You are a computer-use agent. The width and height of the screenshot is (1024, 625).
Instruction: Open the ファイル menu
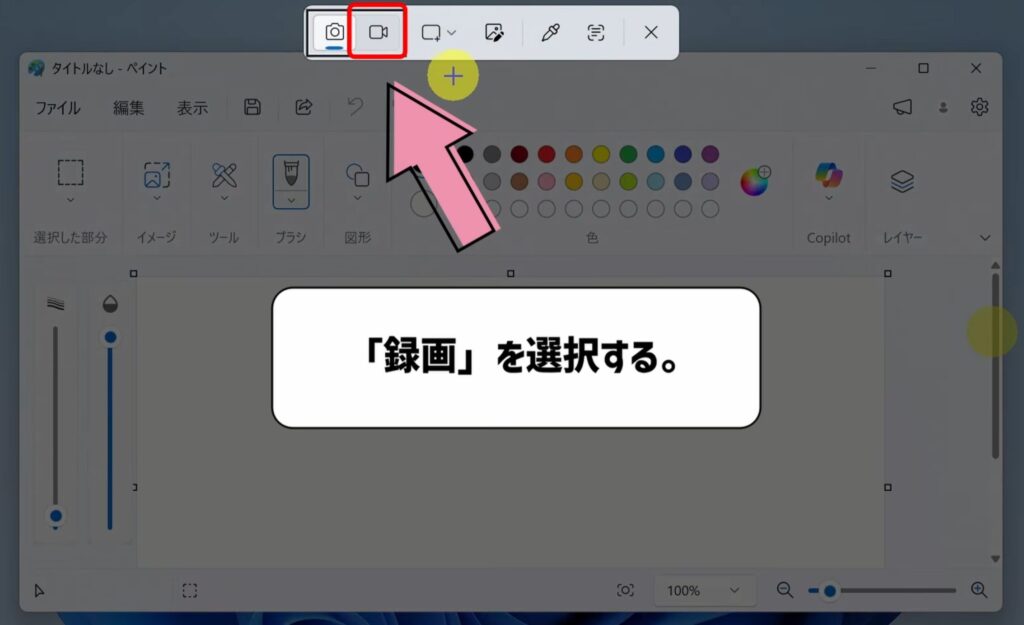(x=57, y=107)
